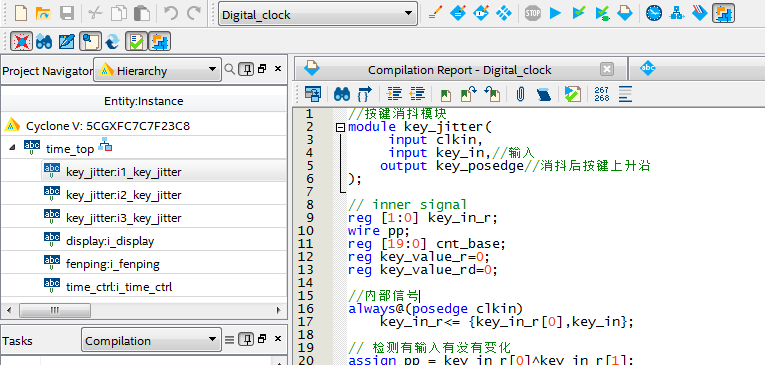The image size is (765, 365).
Task: Open the Programmer icon
Action: pyautogui.click(x=700, y=13)
